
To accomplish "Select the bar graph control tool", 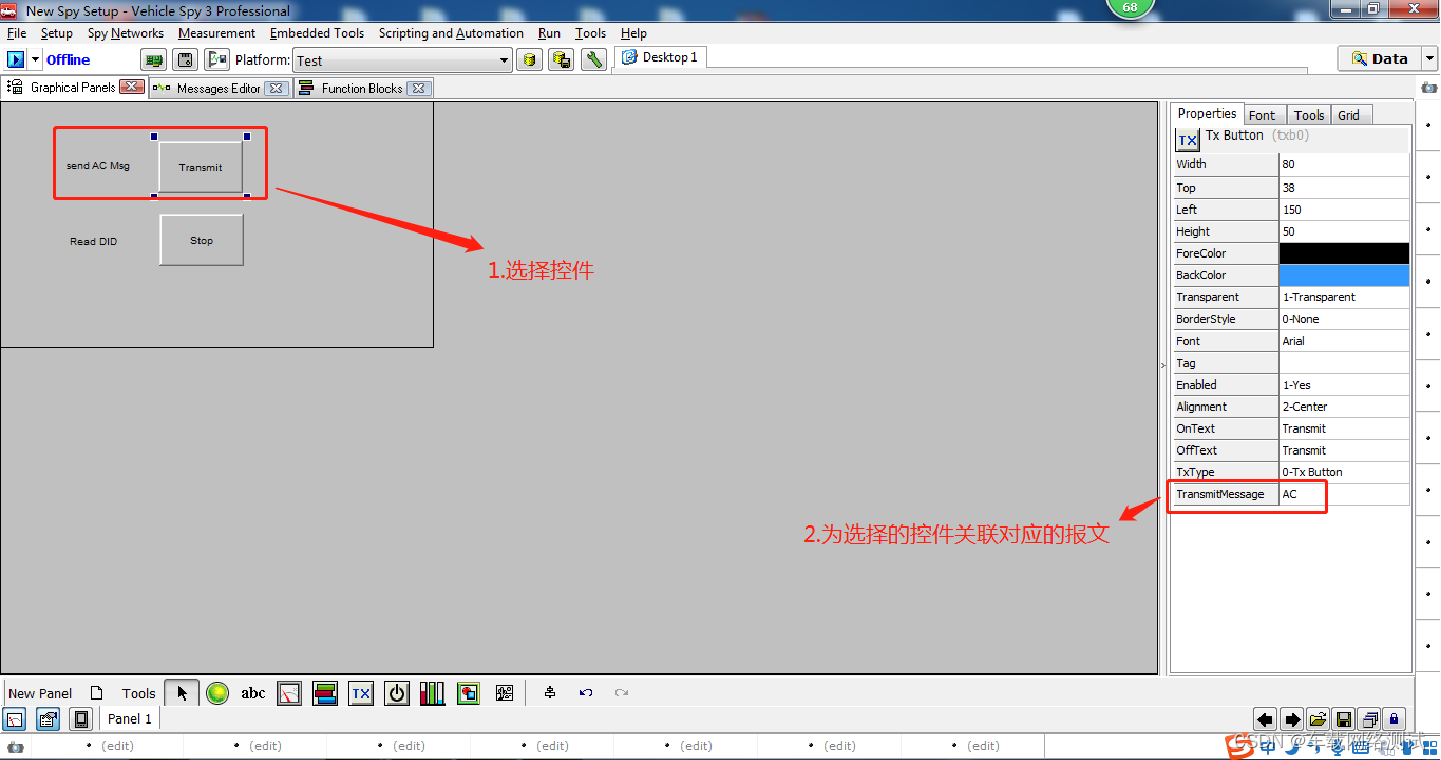I will (x=433, y=692).
